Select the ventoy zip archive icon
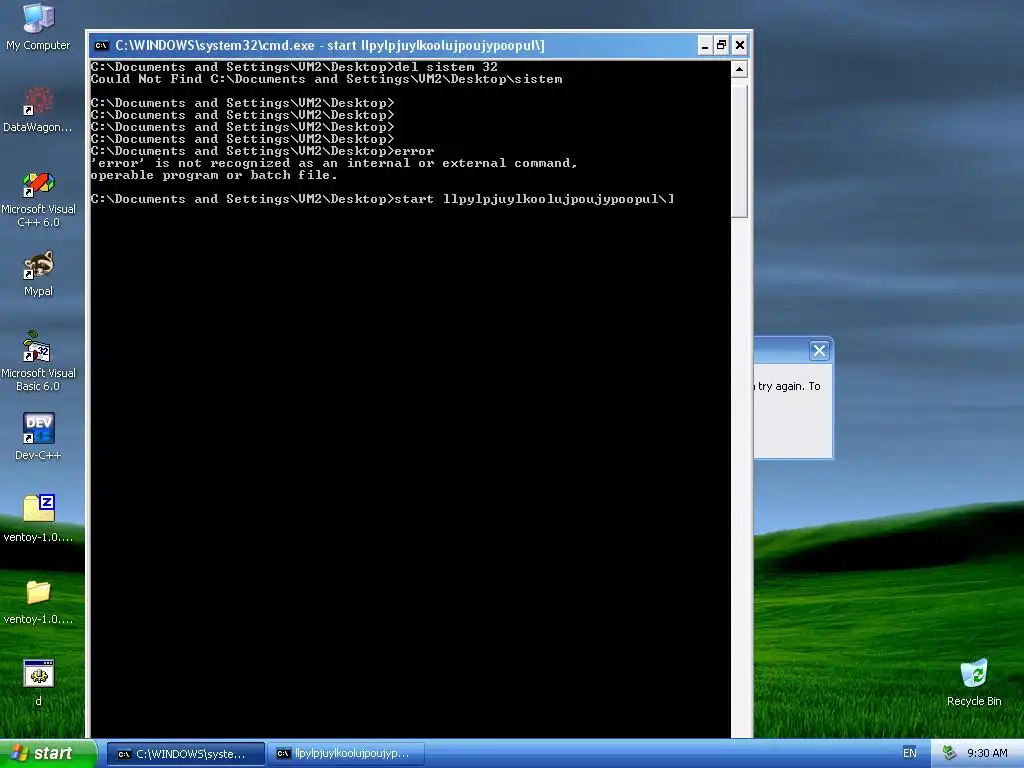This screenshot has height=768, width=1024. pyautogui.click(x=38, y=519)
